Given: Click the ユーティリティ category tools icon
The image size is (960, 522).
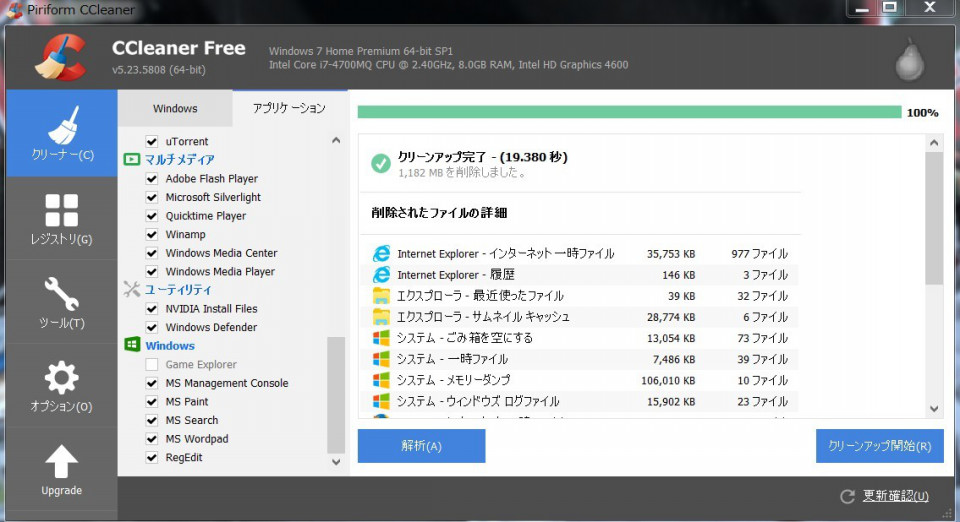Looking at the screenshot, I should coord(132,289).
